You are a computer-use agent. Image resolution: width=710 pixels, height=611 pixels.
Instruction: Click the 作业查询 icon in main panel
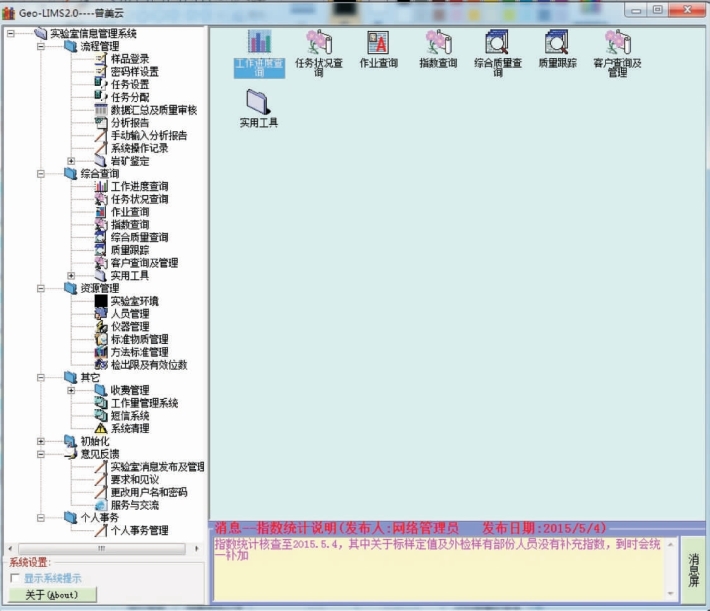click(378, 43)
